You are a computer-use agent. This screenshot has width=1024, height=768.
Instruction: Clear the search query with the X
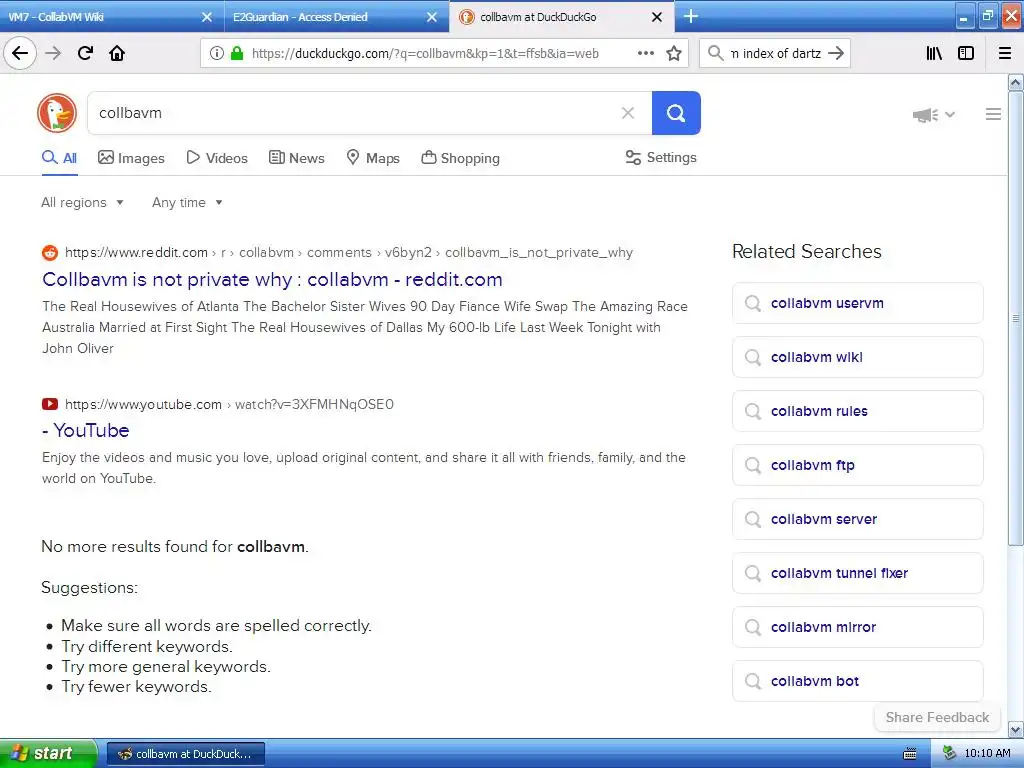628,113
